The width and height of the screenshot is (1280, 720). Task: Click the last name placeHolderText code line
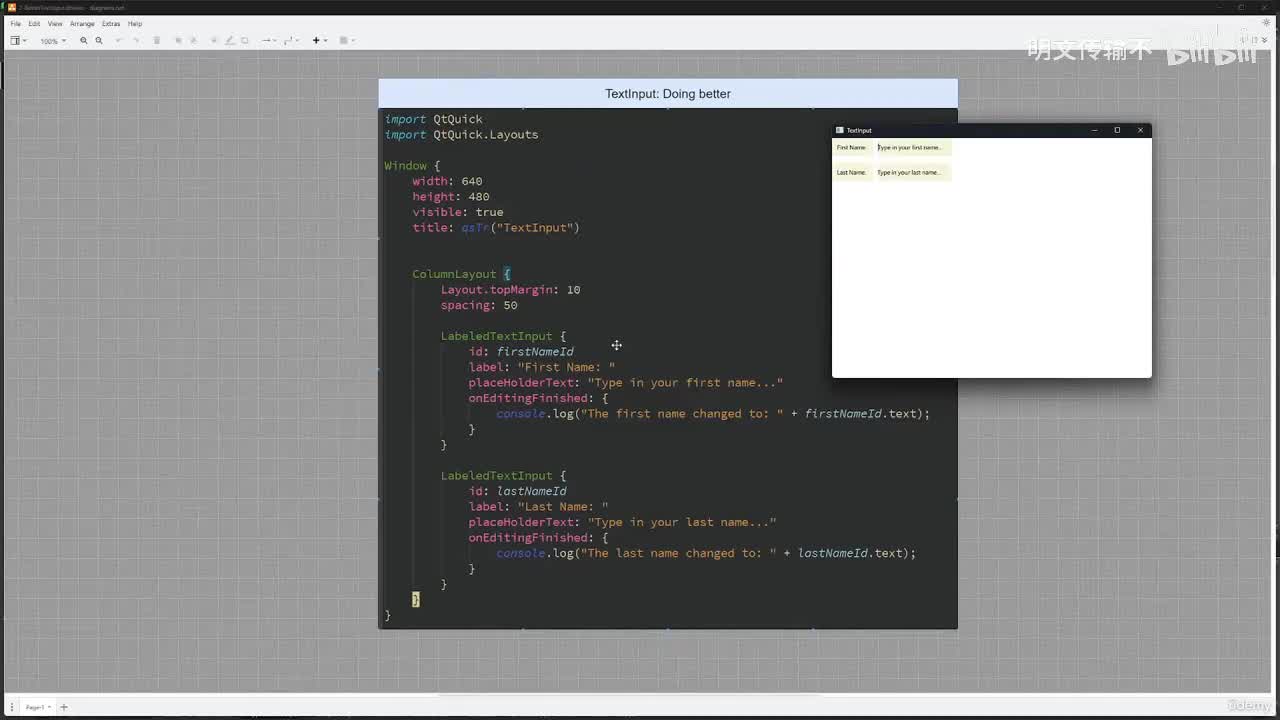tap(623, 522)
